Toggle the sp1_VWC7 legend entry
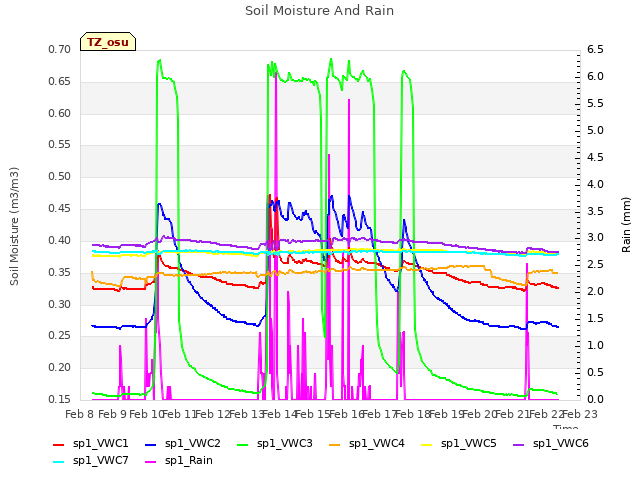This screenshot has width=640, height=480. 91,461
